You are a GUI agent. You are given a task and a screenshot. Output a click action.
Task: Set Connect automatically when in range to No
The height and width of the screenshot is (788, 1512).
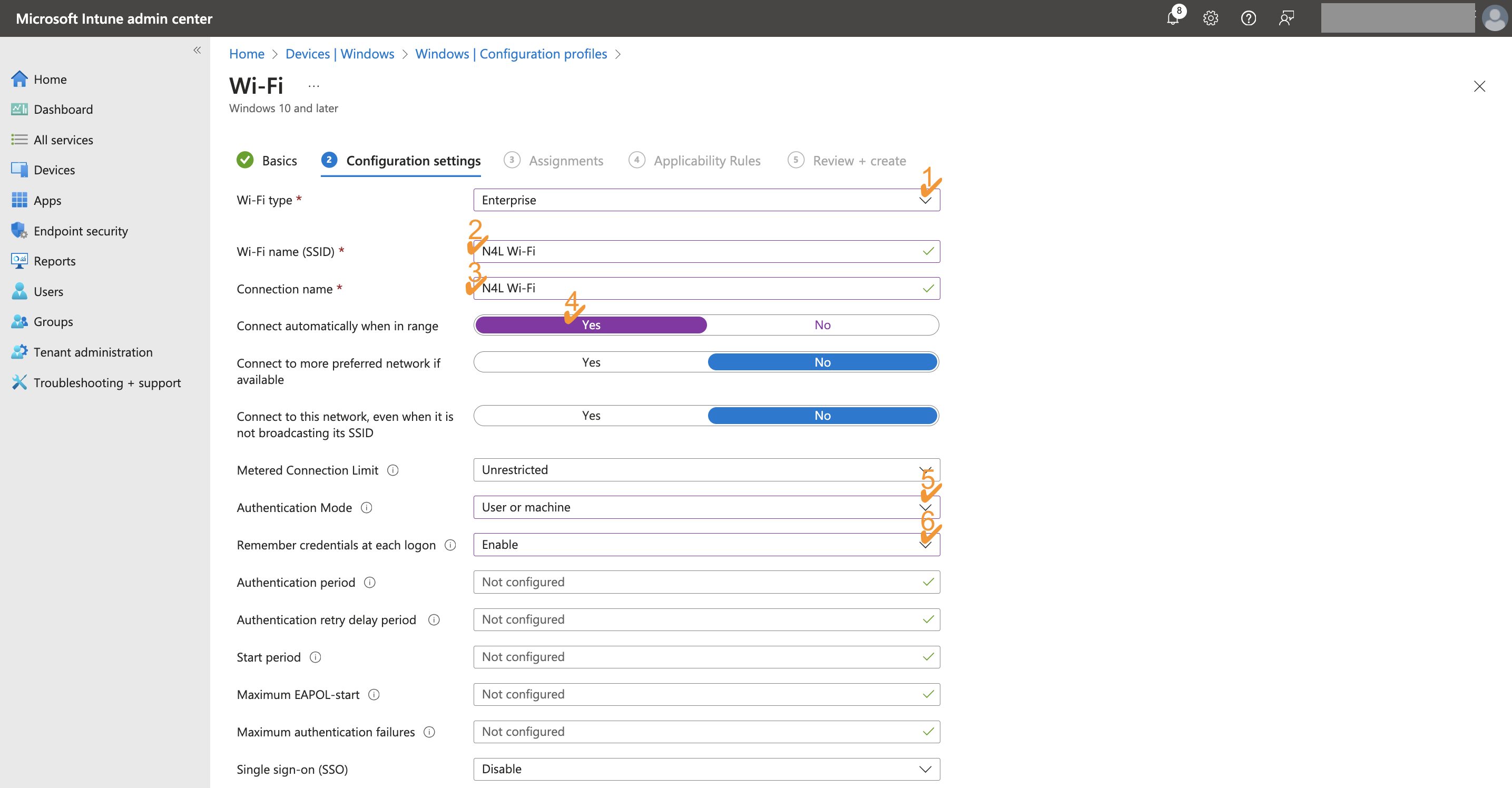(x=822, y=324)
